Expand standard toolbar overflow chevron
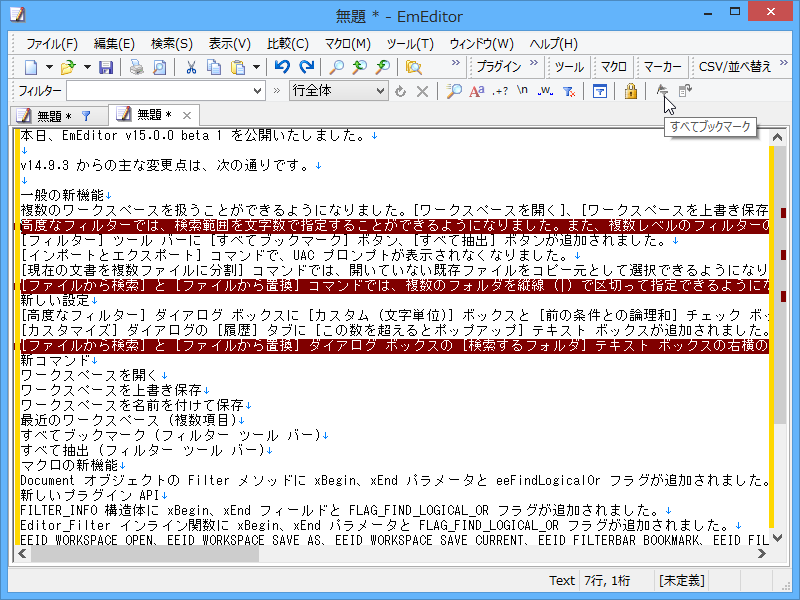The height and width of the screenshot is (600, 800). (456, 63)
